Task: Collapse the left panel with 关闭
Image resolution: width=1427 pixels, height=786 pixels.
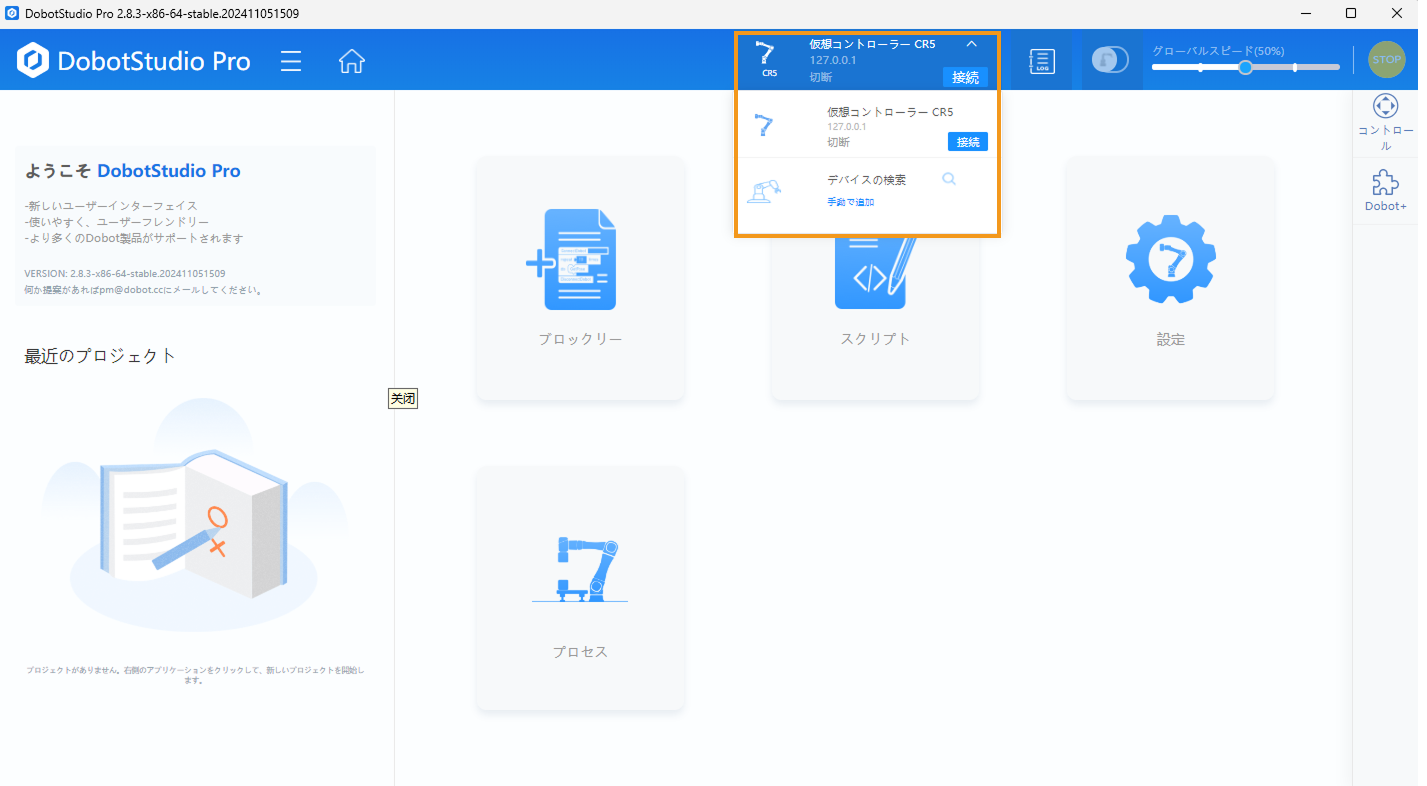Action: [x=403, y=398]
